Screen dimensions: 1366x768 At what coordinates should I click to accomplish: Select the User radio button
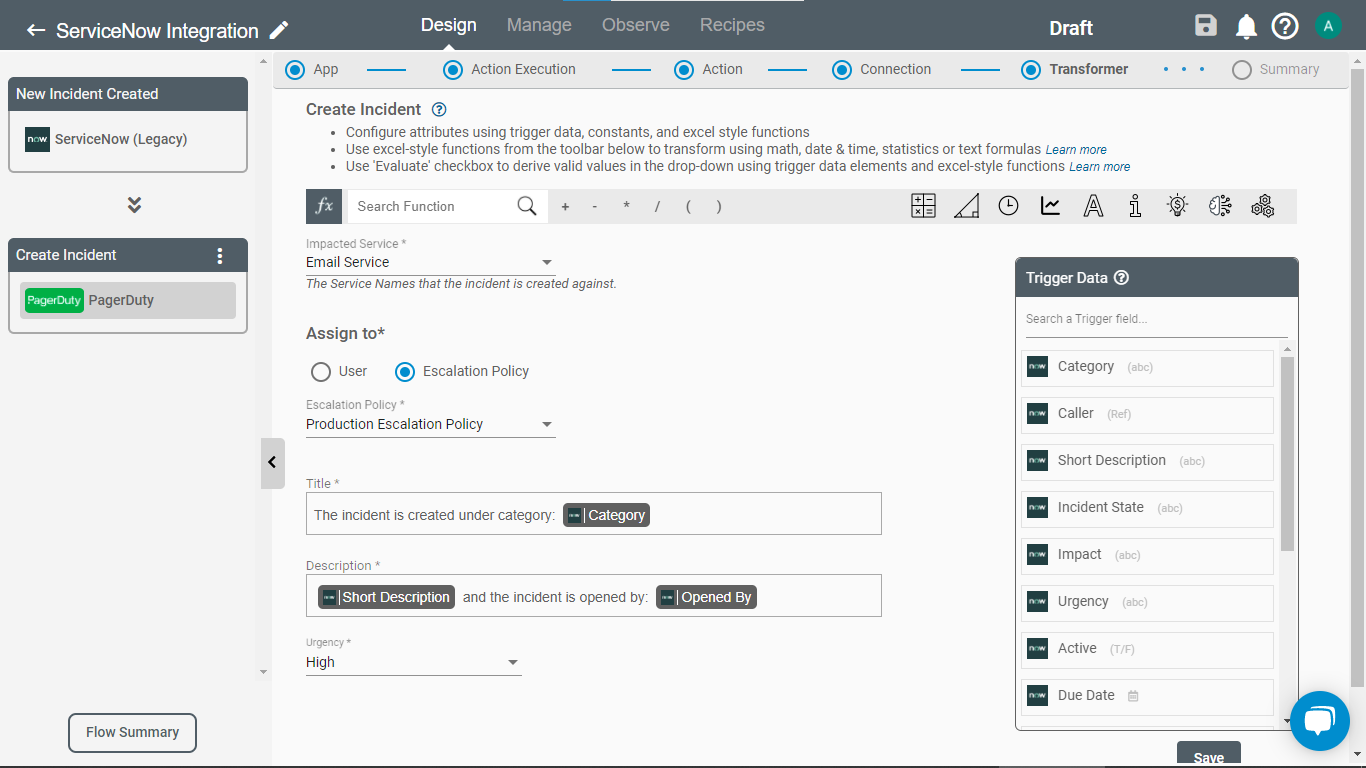pyautogui.click(x=320, y=372)
